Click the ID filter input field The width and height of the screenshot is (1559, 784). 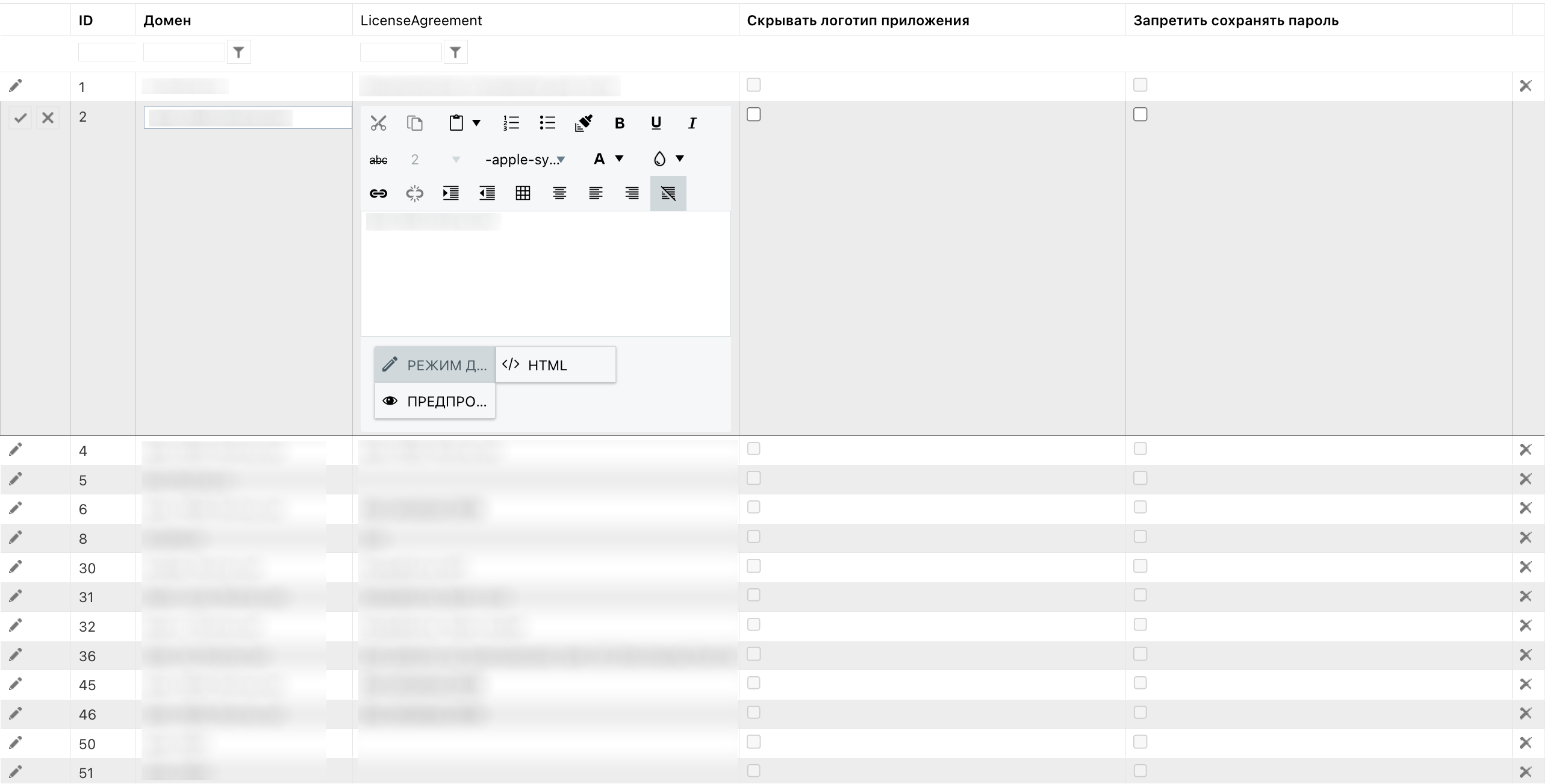coord(107,52)
